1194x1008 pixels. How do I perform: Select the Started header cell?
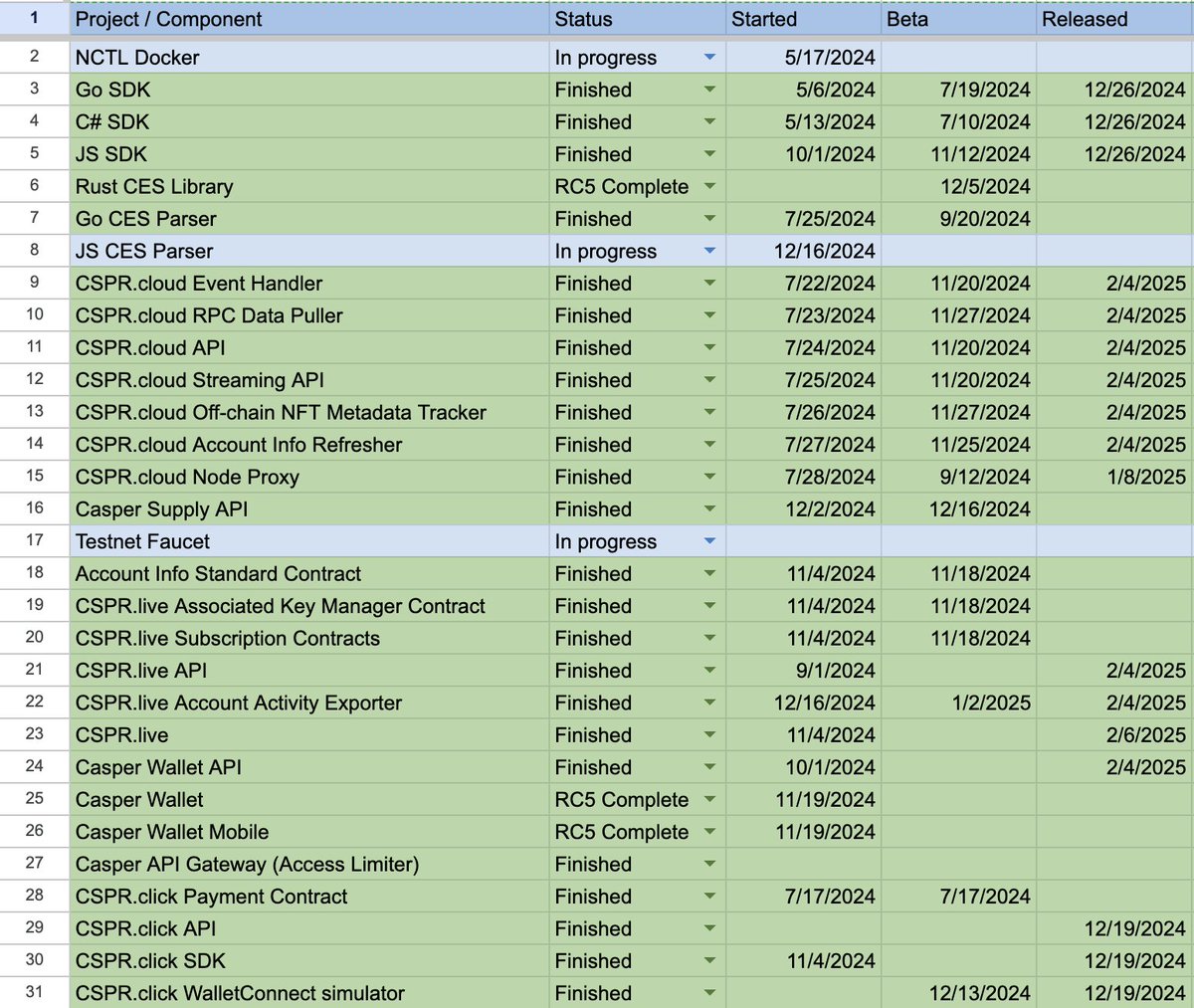click(803, 19)
